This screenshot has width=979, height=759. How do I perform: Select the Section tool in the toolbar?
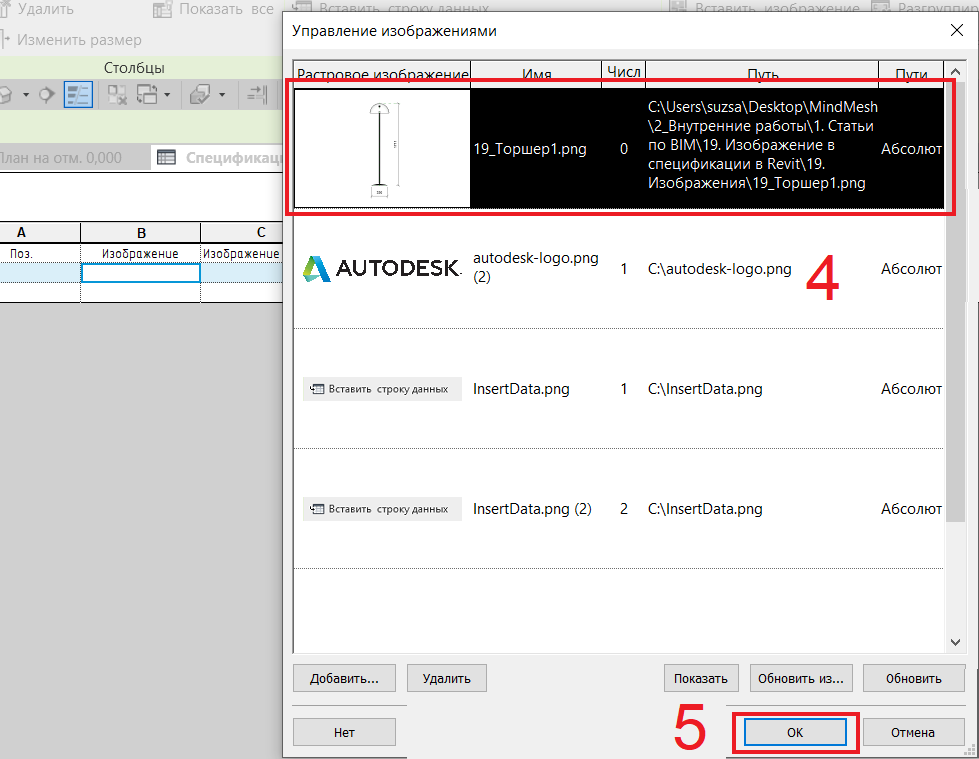pyautogui.click(x=47, y=95)
